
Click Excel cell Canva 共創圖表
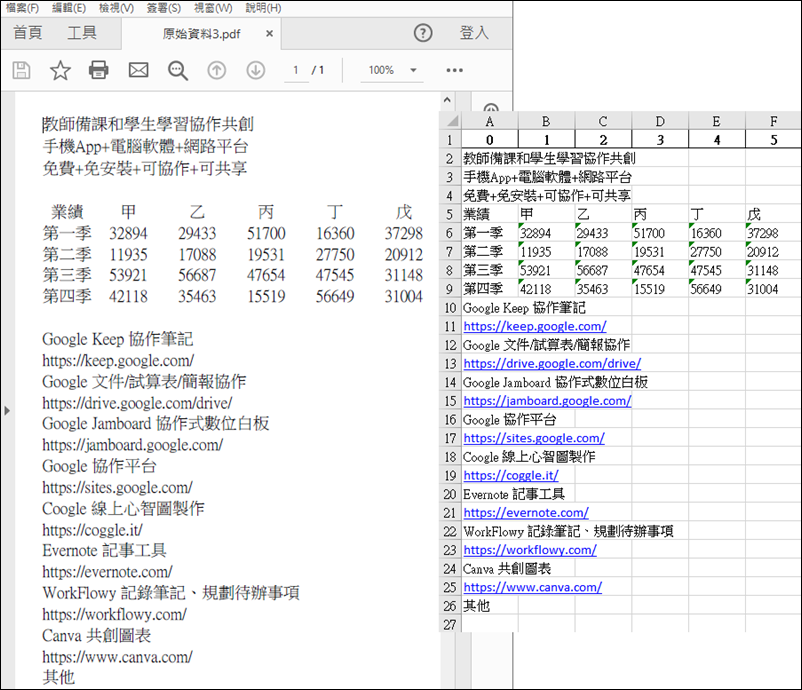coord(507,569)
